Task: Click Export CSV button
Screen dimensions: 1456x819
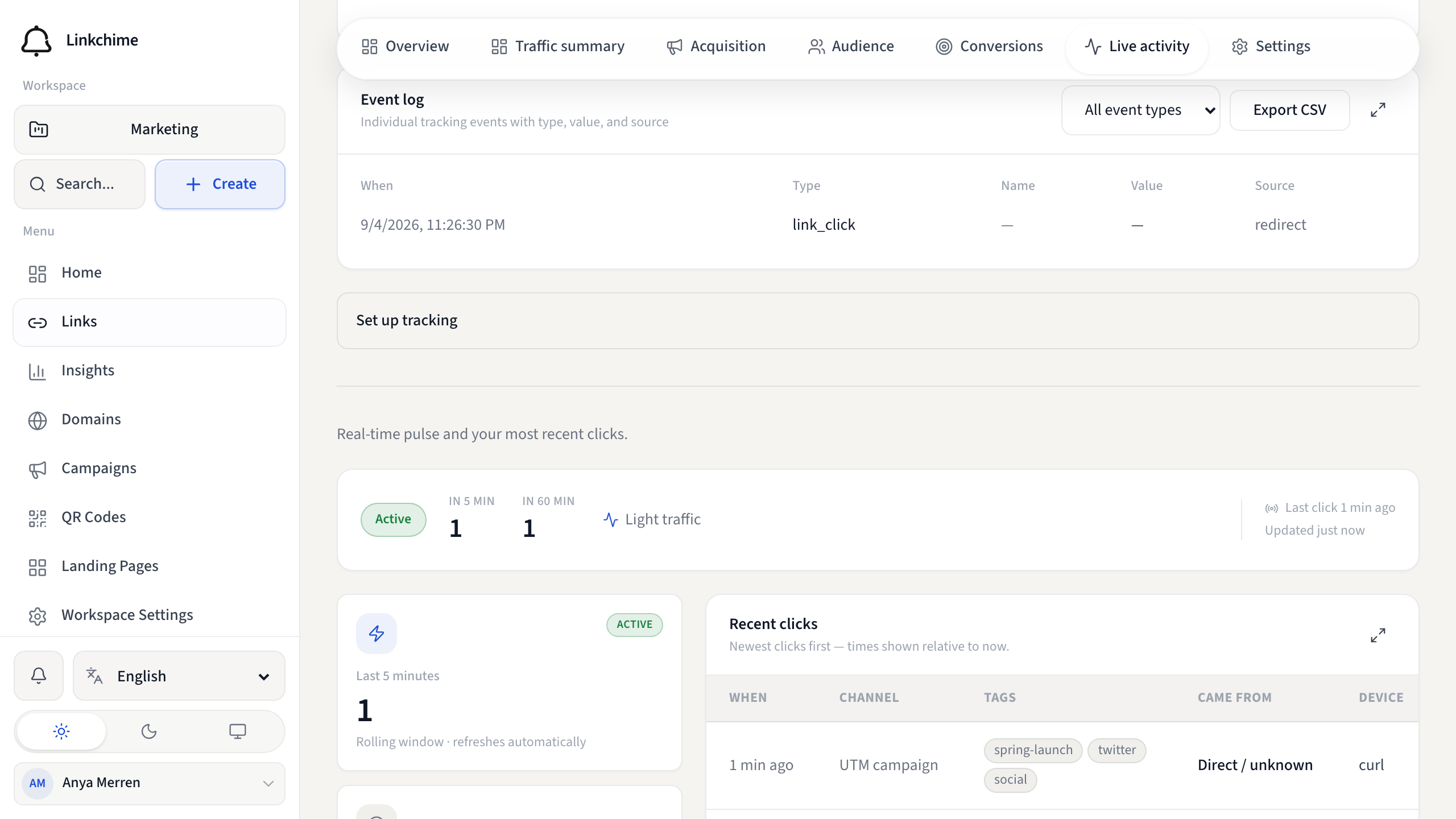Action: pyautogui.click(x=1289, y=110)
